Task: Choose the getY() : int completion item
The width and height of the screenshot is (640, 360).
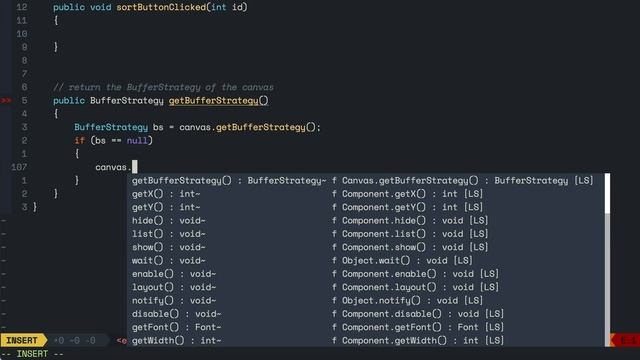Action: pos(366,207)
